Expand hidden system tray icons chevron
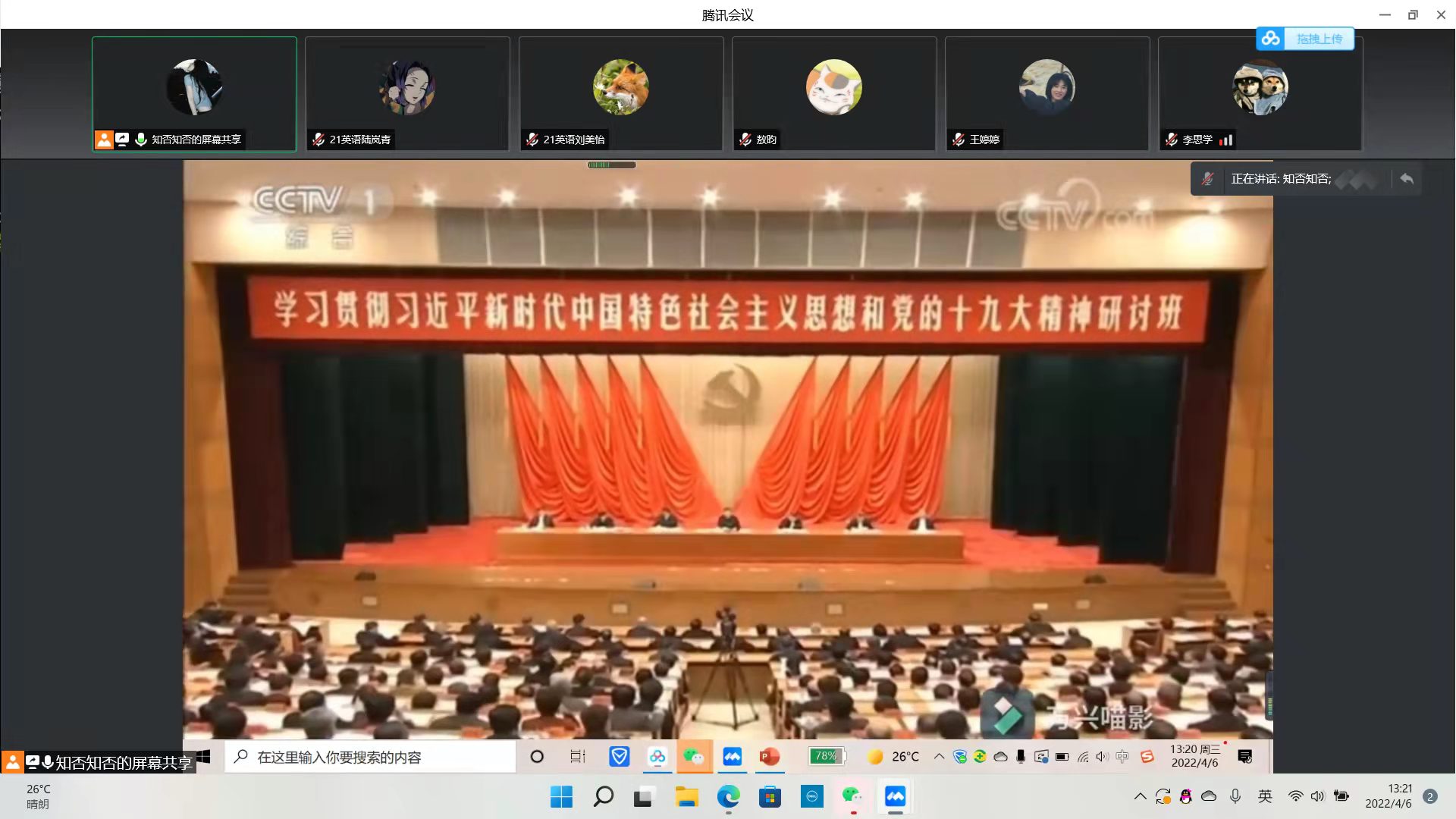This screenshot has height=819, width=1456. pos(1140,796)
